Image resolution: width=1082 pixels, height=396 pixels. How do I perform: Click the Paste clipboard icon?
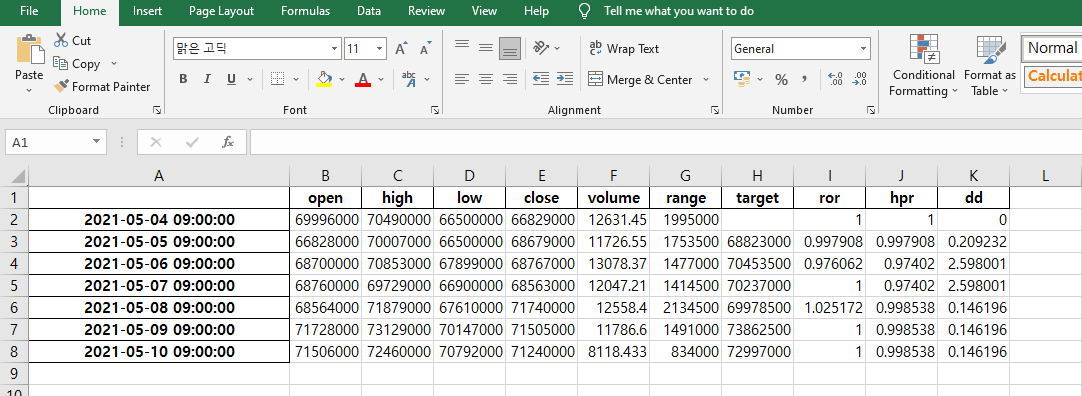point(29,50)
